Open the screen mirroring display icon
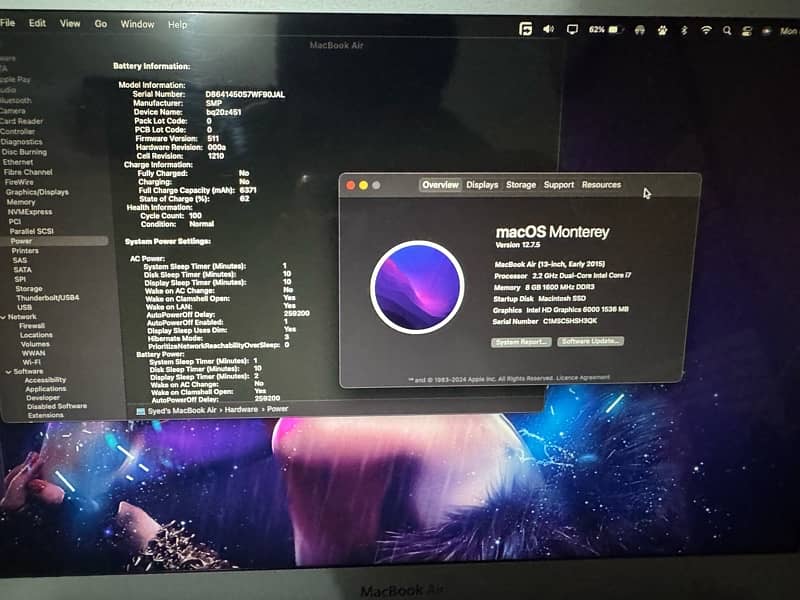 point(573,30)
